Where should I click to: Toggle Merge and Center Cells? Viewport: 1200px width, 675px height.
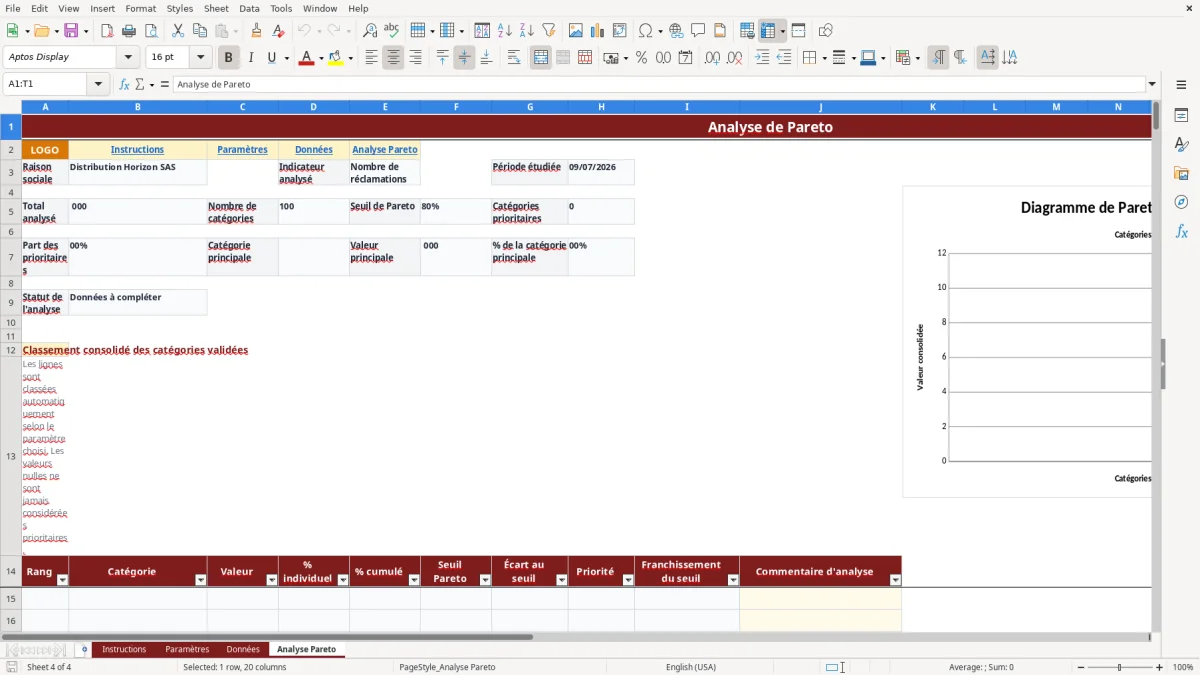click(x=541, y=57)
